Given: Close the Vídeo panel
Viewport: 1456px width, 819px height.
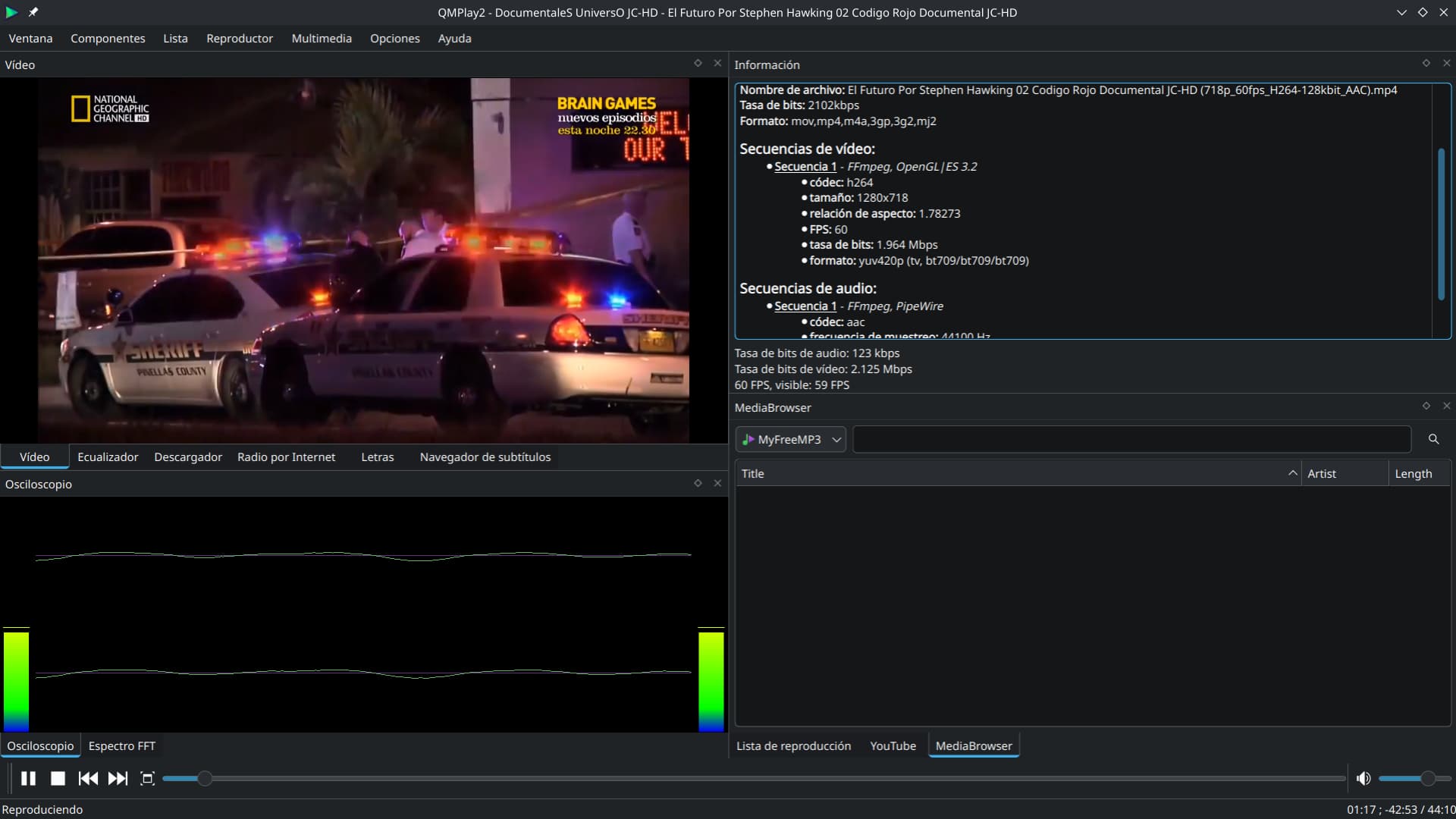Looking at the screenshot, I should coord(717,64).
